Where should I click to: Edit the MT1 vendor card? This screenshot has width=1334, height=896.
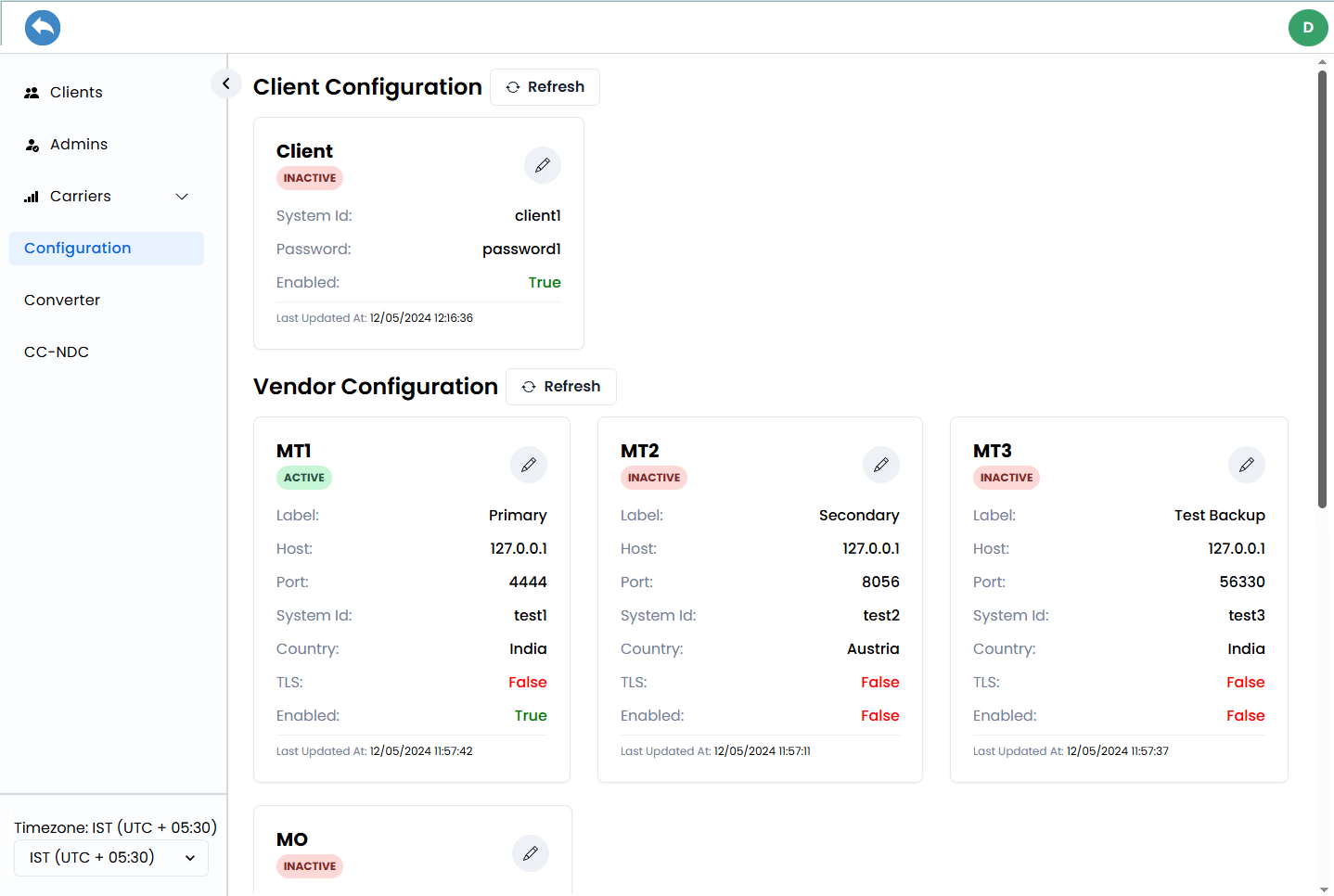pyautogui.click(x=529, y=465)
